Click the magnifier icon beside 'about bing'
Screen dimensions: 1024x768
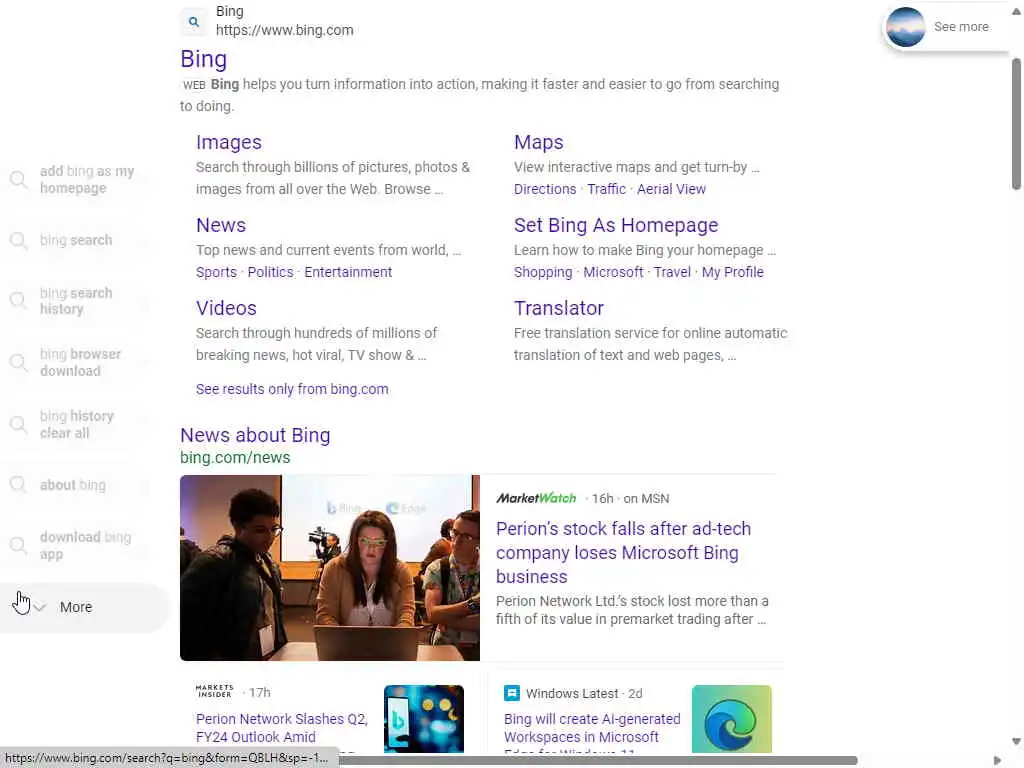tap(18, 485)
